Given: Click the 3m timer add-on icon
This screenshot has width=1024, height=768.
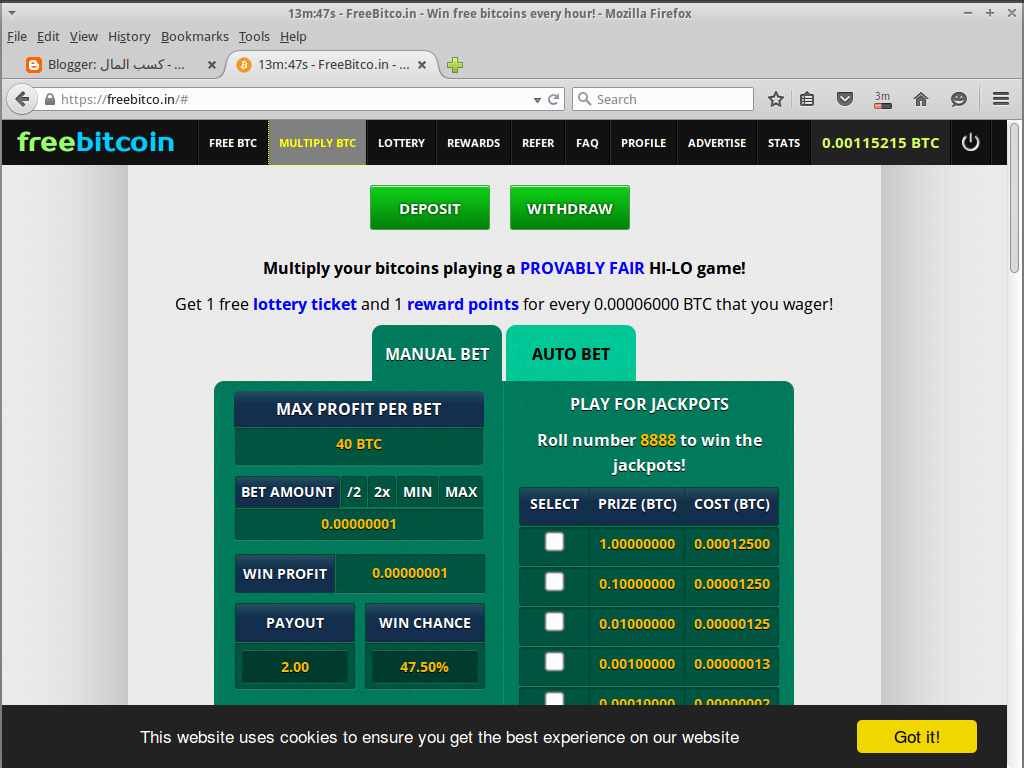Looking at the screenshot, I should (883, 99).
